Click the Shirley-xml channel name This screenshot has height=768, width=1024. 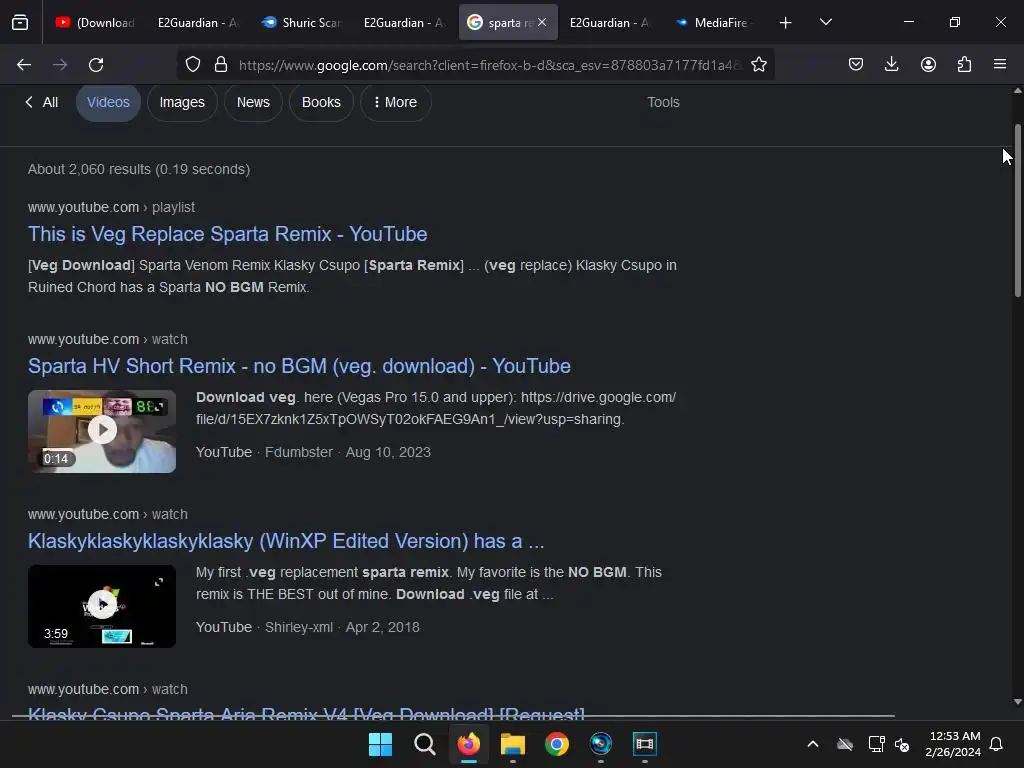coord(298,627)
